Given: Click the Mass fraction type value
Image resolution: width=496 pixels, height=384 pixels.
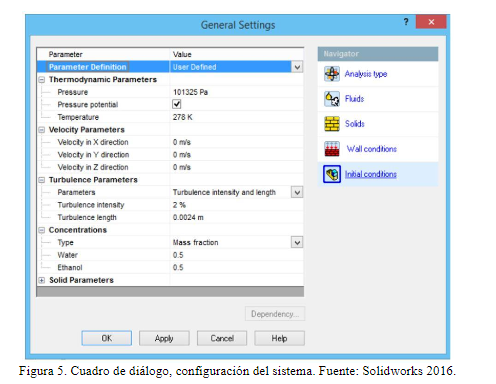Looking at the screenshot, I should [x=195, y=242].
